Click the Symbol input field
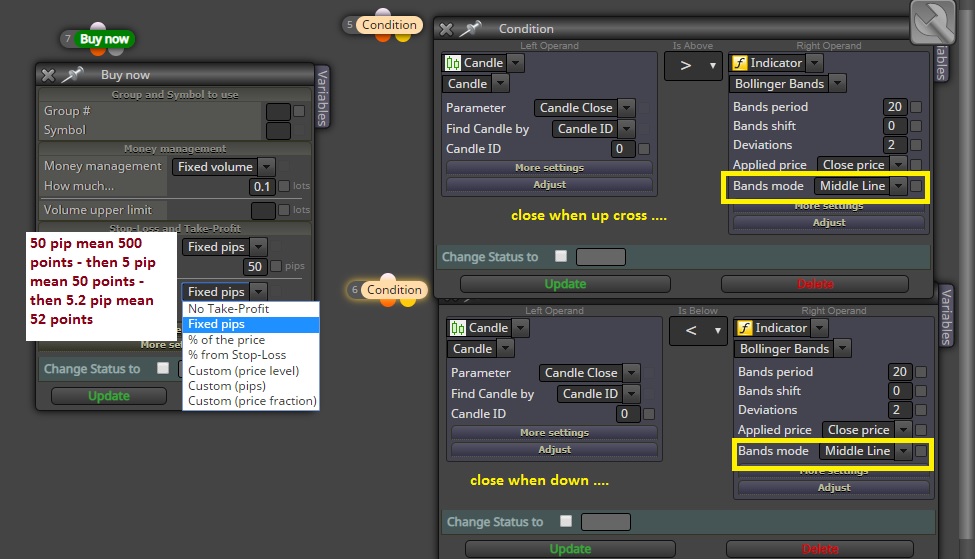This screenshot has width=975, height=559. click(278, 131)
